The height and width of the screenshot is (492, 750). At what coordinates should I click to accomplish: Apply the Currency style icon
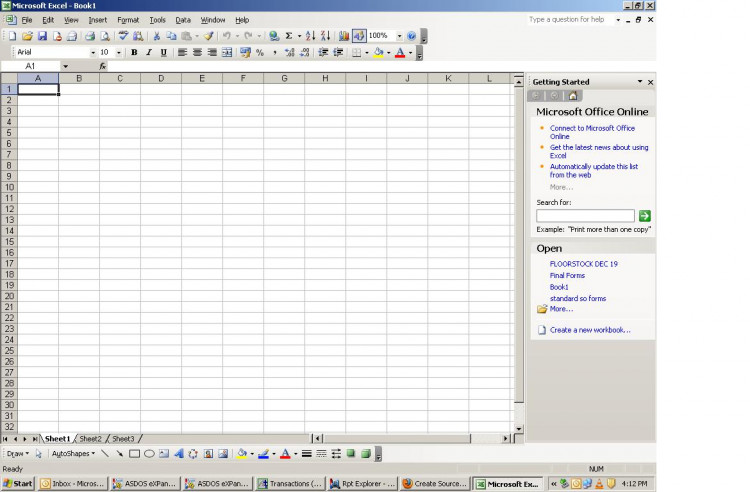pos(245,52)
